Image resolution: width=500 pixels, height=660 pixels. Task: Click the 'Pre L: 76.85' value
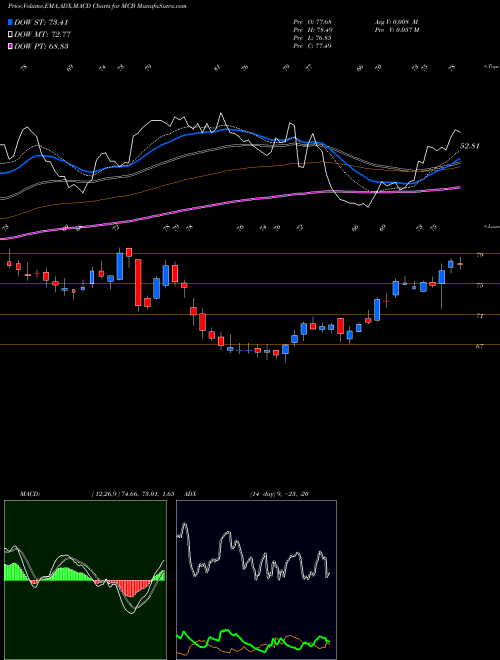(313, 38)
